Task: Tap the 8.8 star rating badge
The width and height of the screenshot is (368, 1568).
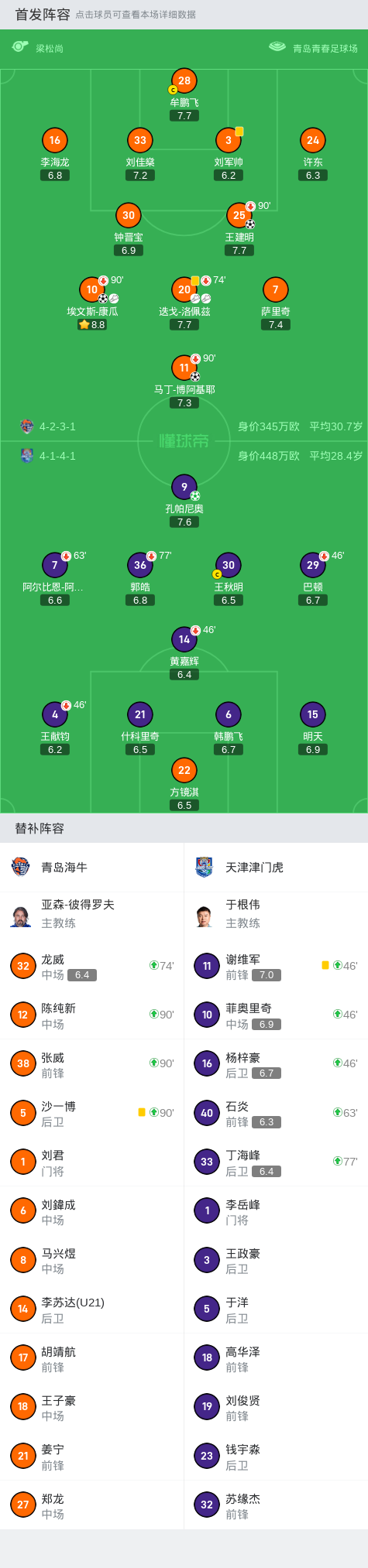Action: (x=92, y=325)
